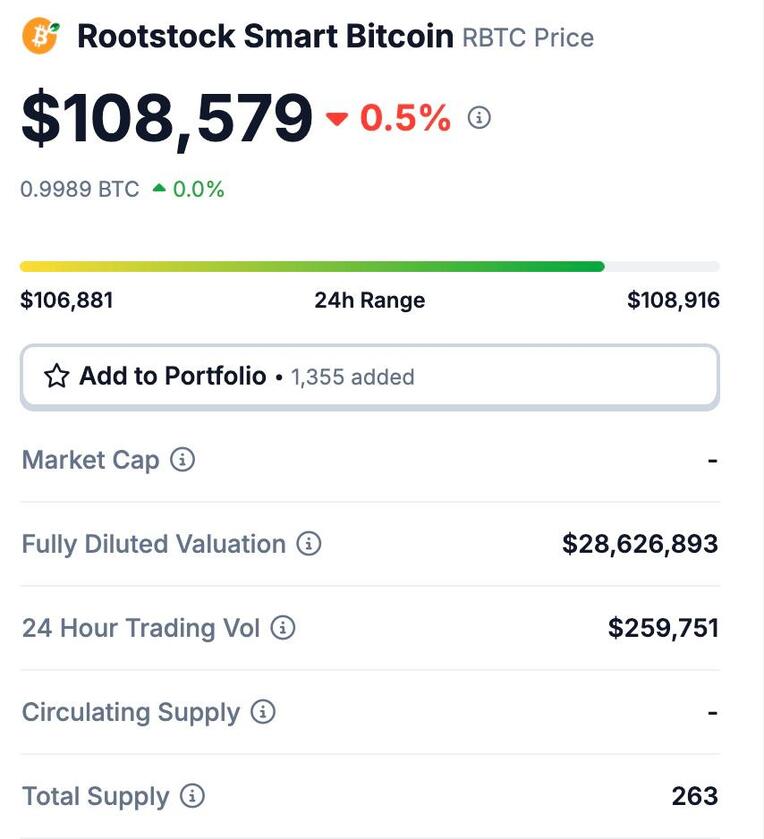The image size is (764, 839).
Task: Click the Circulating Supply info icon
Action: click(263, 712)
